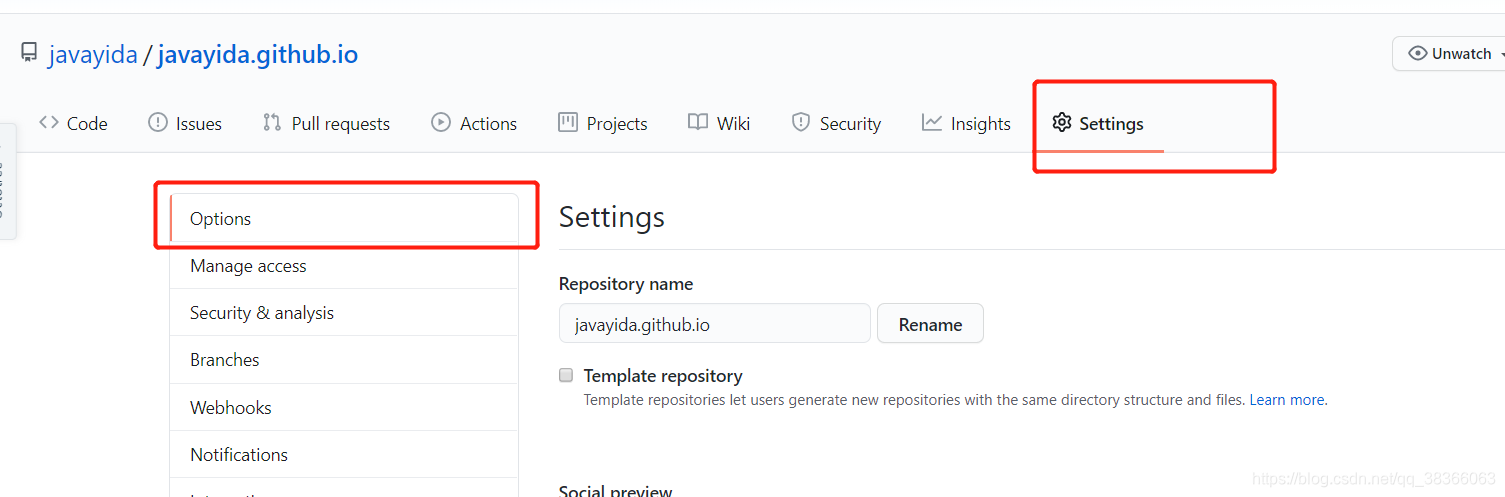Open the Unwatch dropdown button
This screenshot has width=1505, height=497.
1449,54
